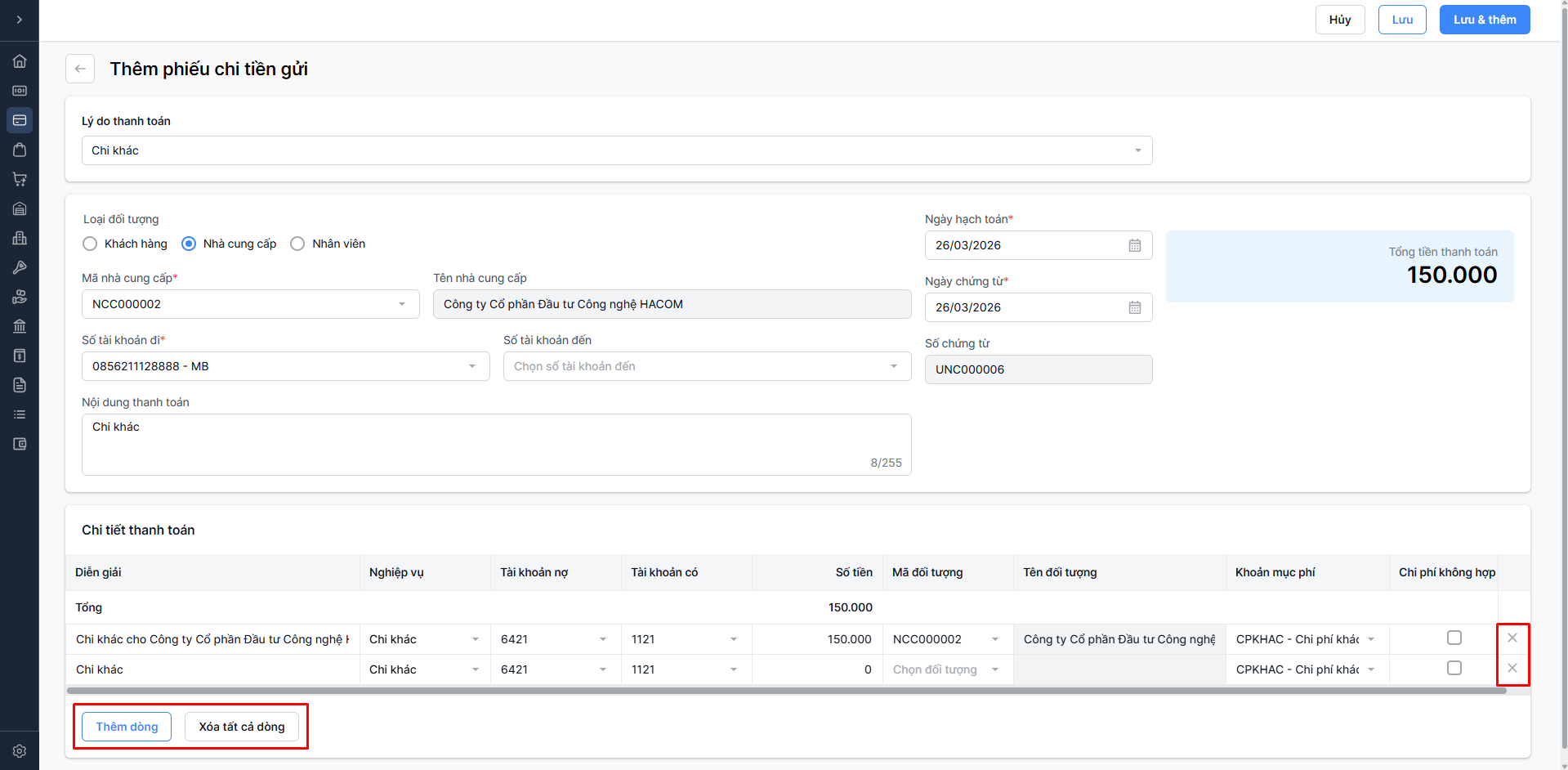Viewport: 1568px width, 770px height.
Task: Click the bank building icon in sidebar
Action: [20, 326]
